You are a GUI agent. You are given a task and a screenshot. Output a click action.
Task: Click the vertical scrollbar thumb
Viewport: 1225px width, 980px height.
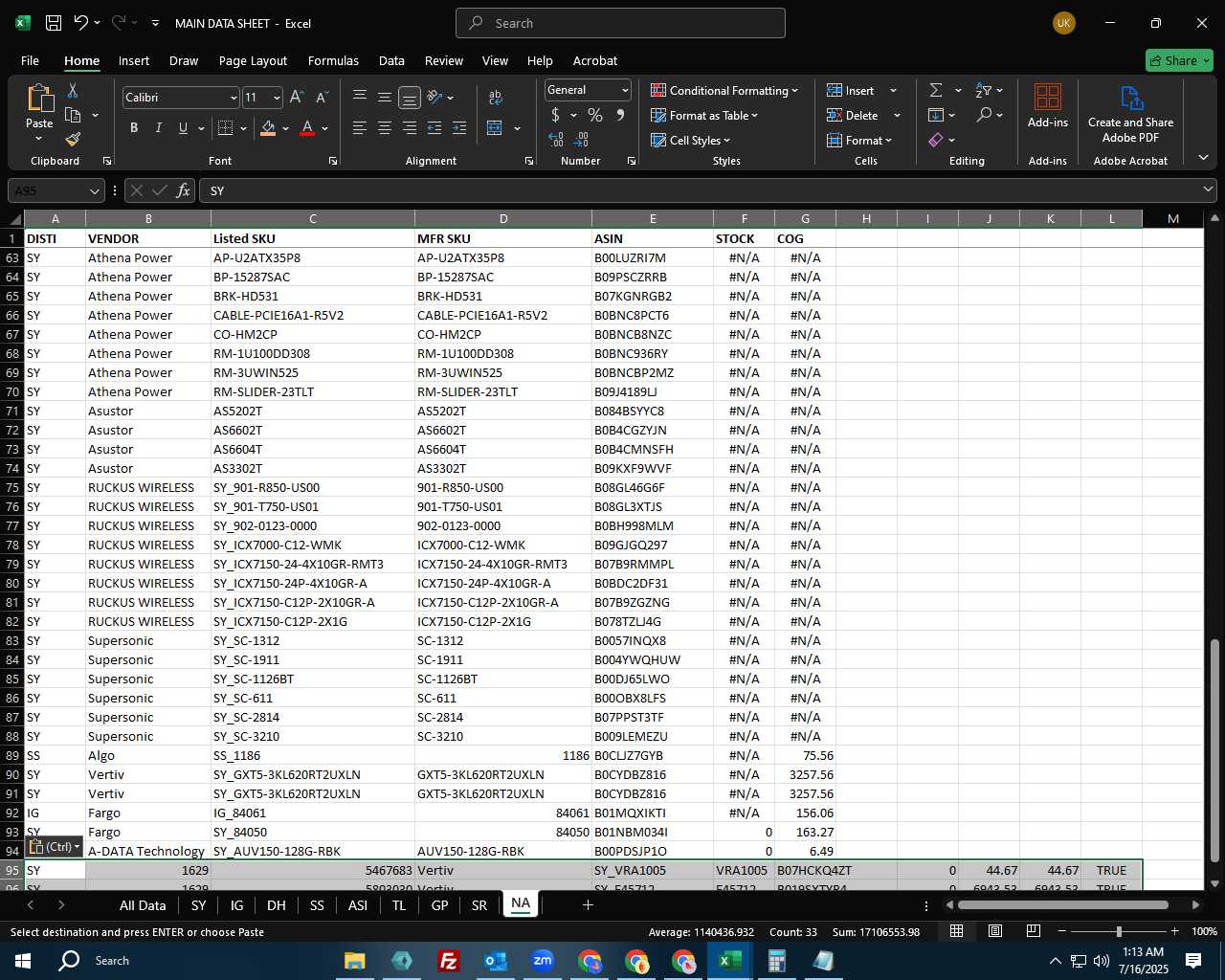pyautogui.click(x=1215, y=750)
